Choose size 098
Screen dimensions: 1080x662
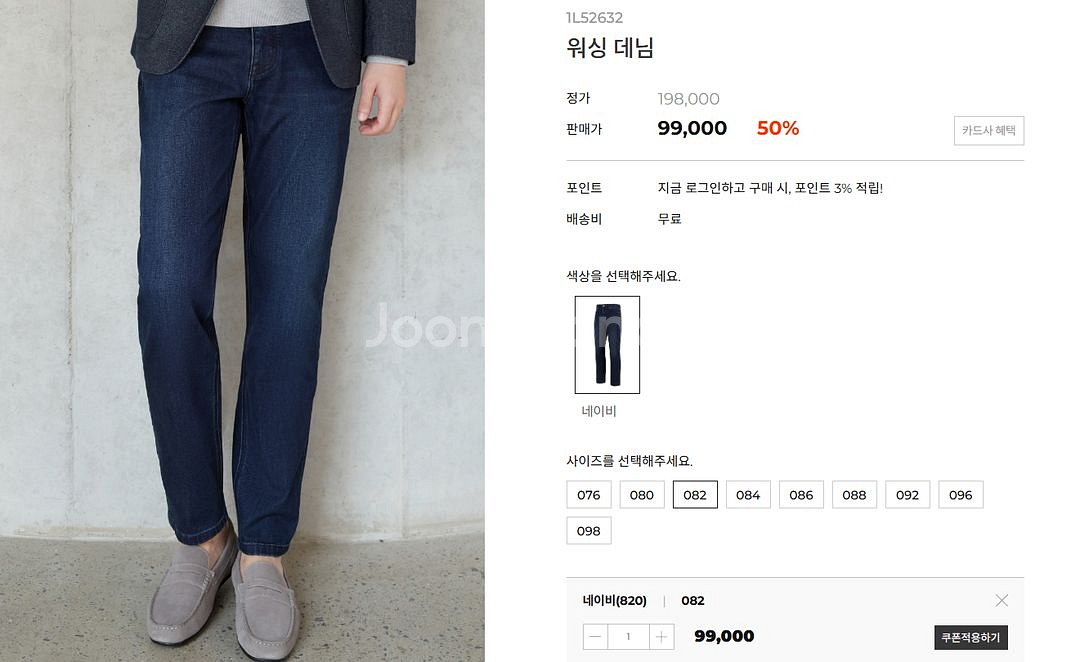(x=588, y=530)
